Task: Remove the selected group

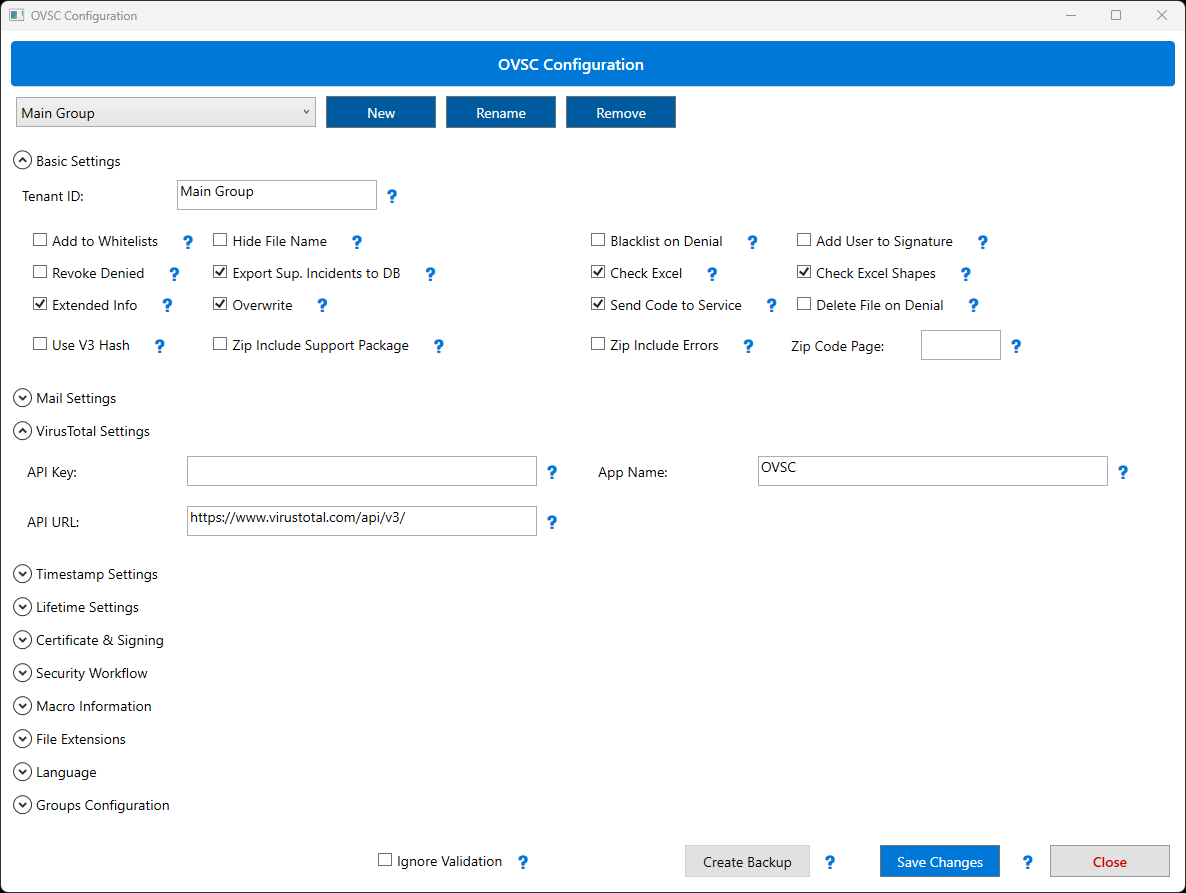Action: click(621, 112)
